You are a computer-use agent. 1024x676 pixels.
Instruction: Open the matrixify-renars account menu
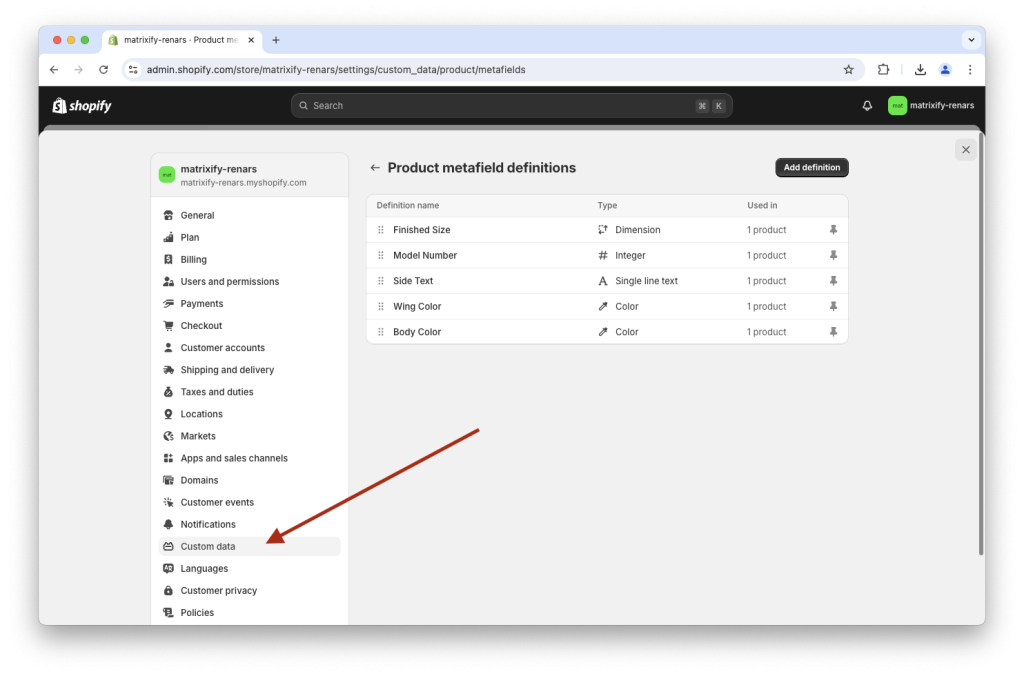click(x=931, y=105)
